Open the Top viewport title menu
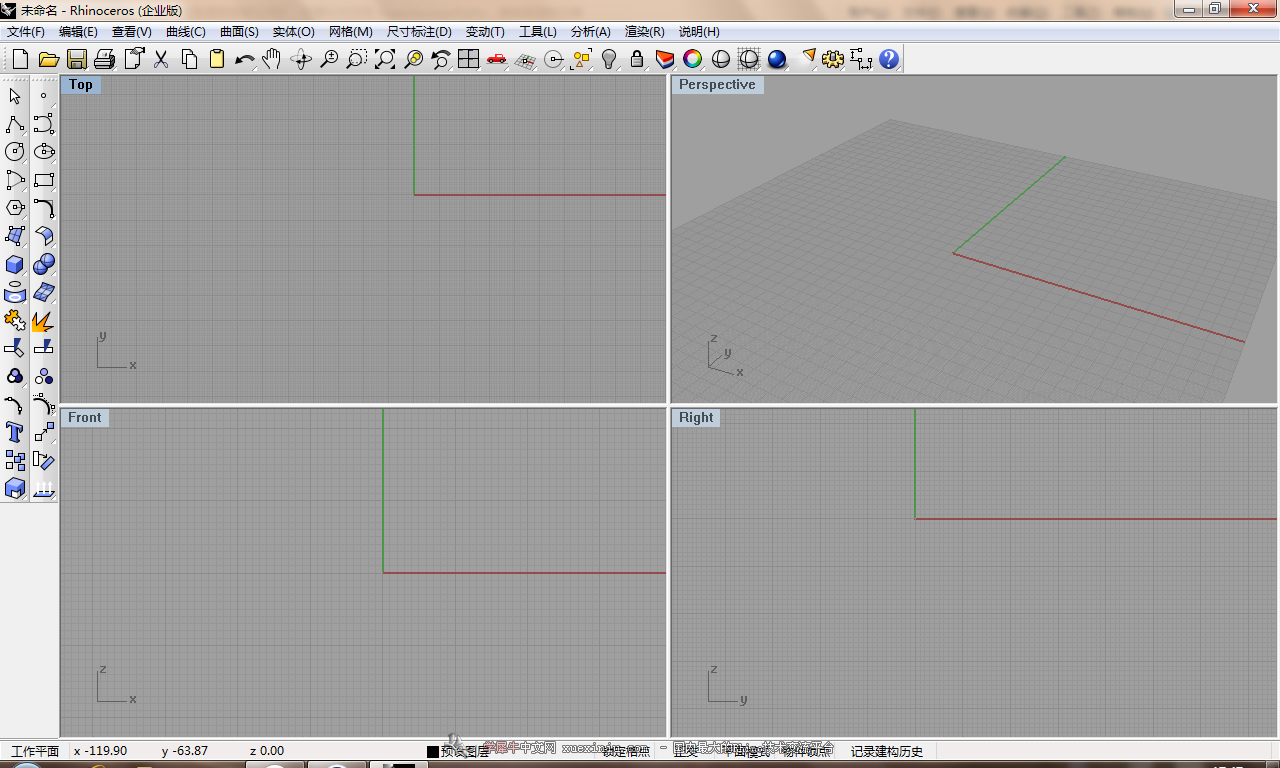The image size is (1280, 768). (81, 85)
